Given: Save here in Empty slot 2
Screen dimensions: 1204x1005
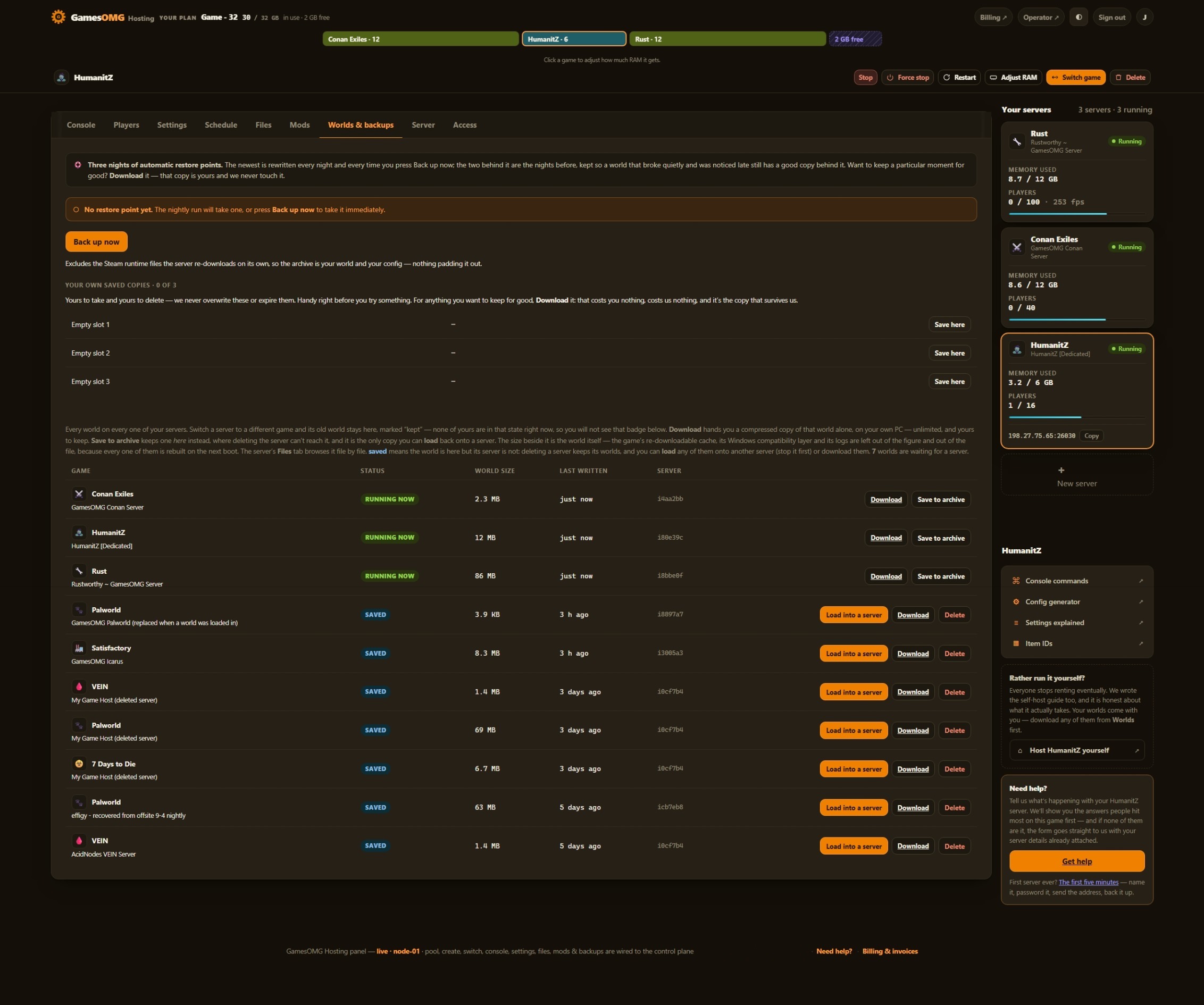Looking at the screenshot, I should 949,353.
